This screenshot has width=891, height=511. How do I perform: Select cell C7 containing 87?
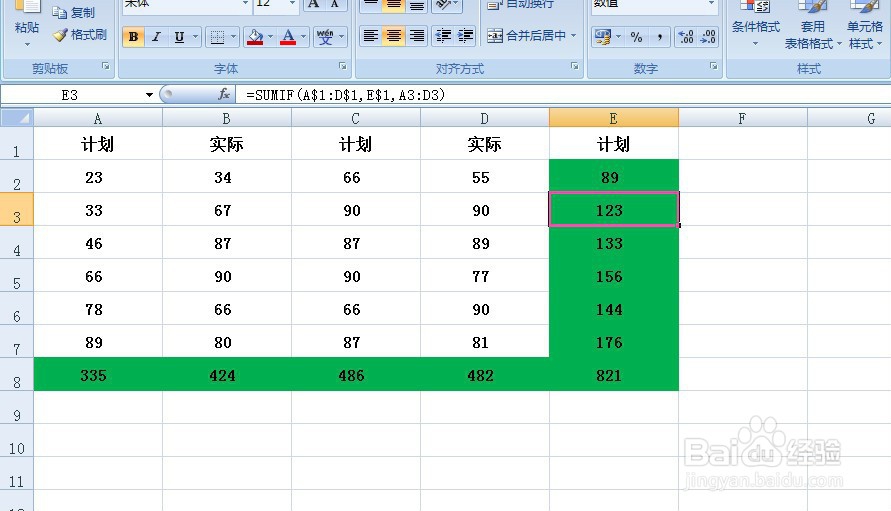[x=356, y=342]
